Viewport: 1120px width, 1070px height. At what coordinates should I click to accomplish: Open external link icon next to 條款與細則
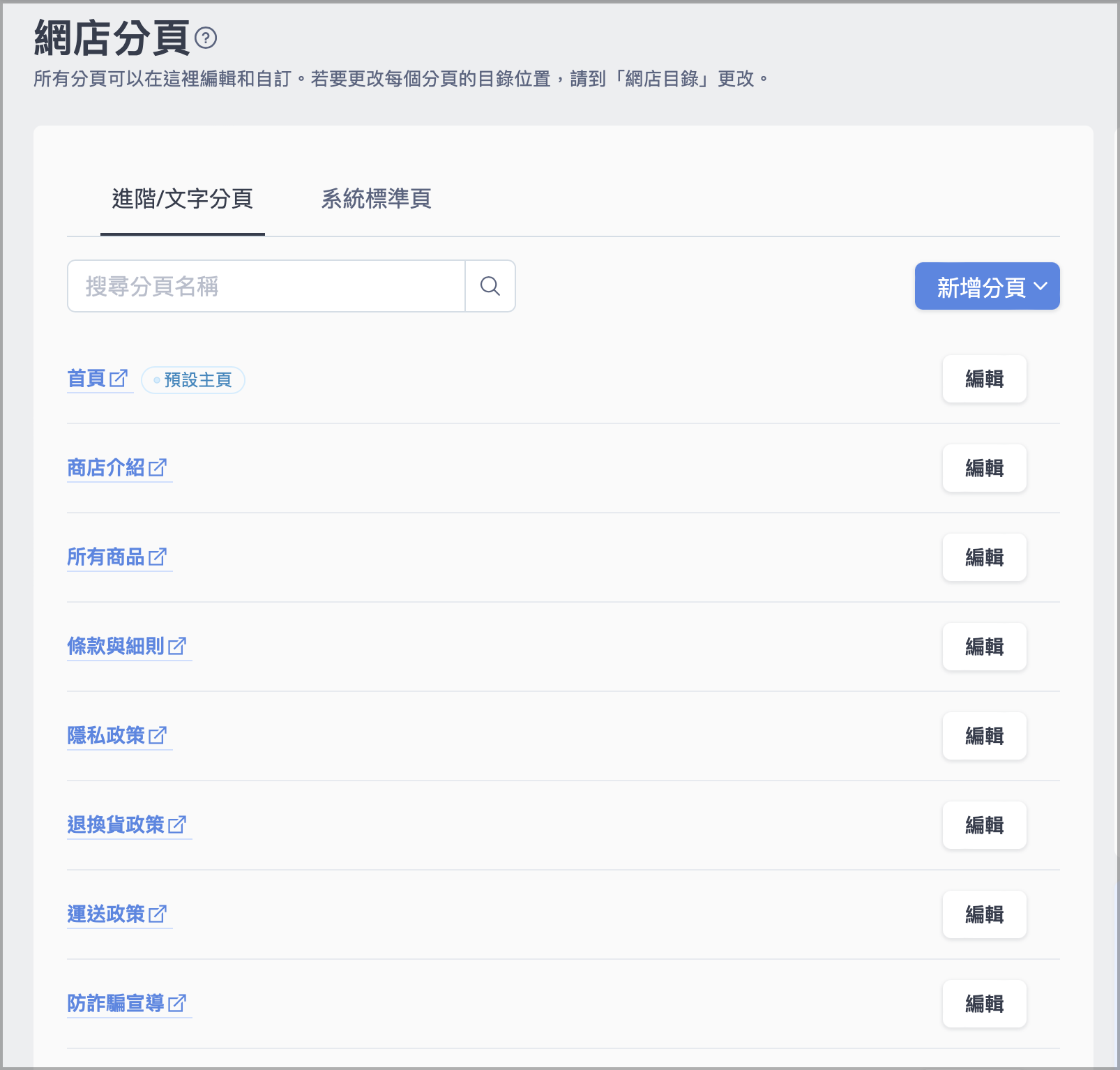[177, 647]
